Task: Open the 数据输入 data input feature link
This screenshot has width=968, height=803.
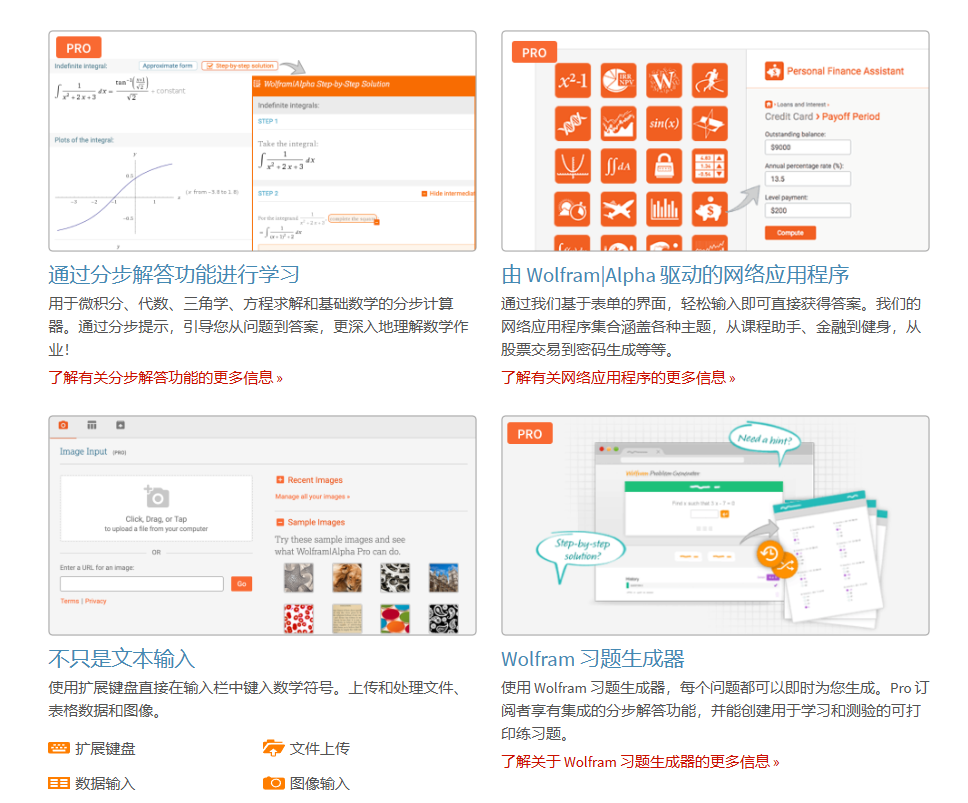Action: (x=92, y=783)
